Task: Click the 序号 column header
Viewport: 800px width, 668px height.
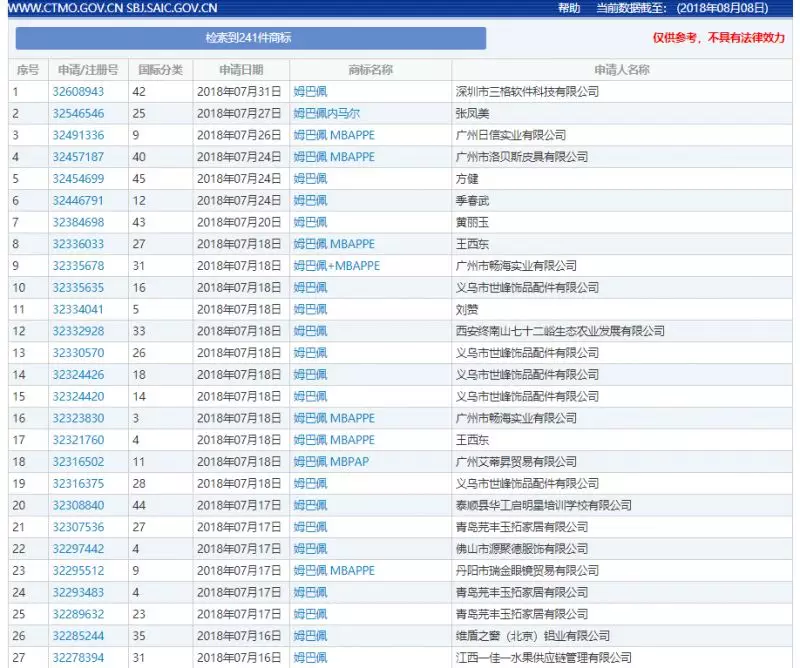Action: pos(28,70)
